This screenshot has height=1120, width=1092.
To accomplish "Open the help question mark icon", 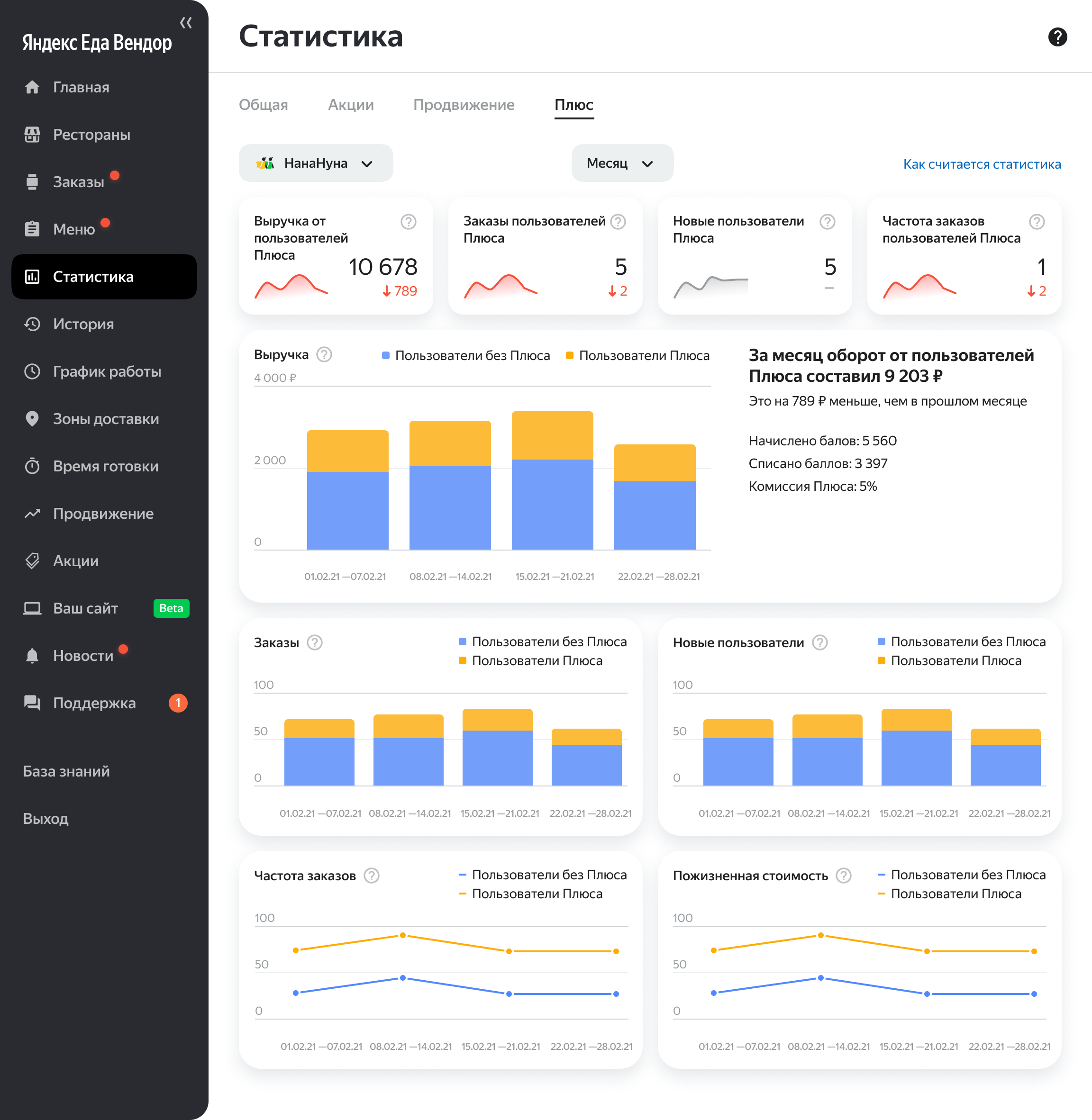I will point(1057,36).
